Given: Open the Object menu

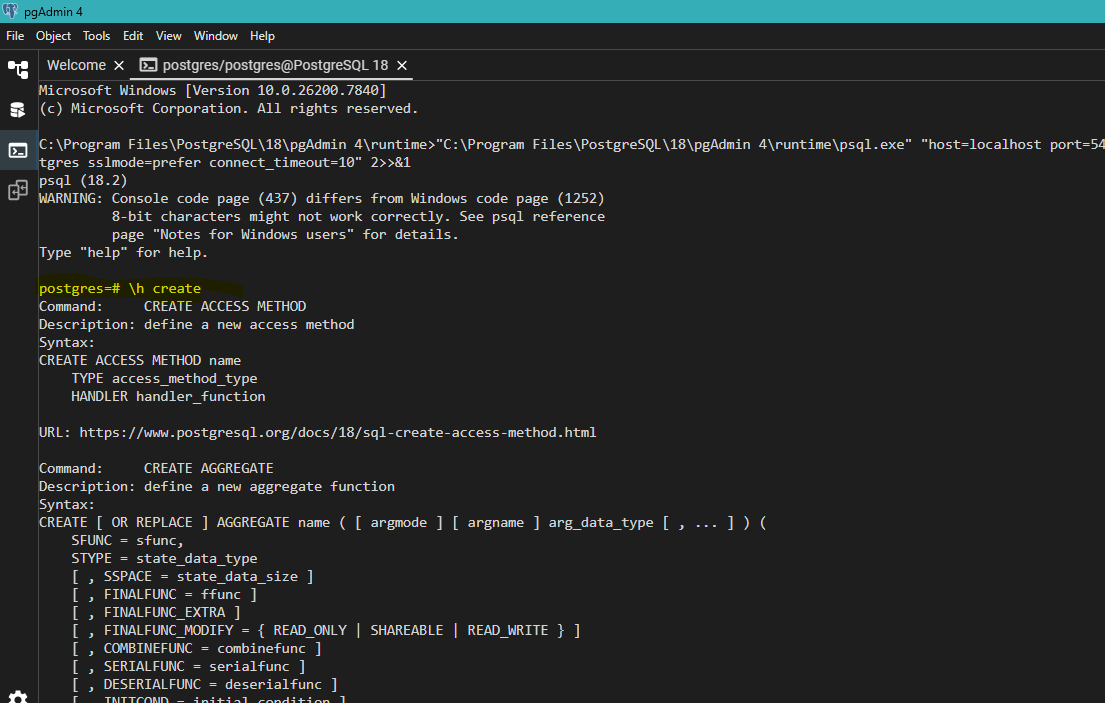Looking at the screenshot, I should tap(53, 36).
